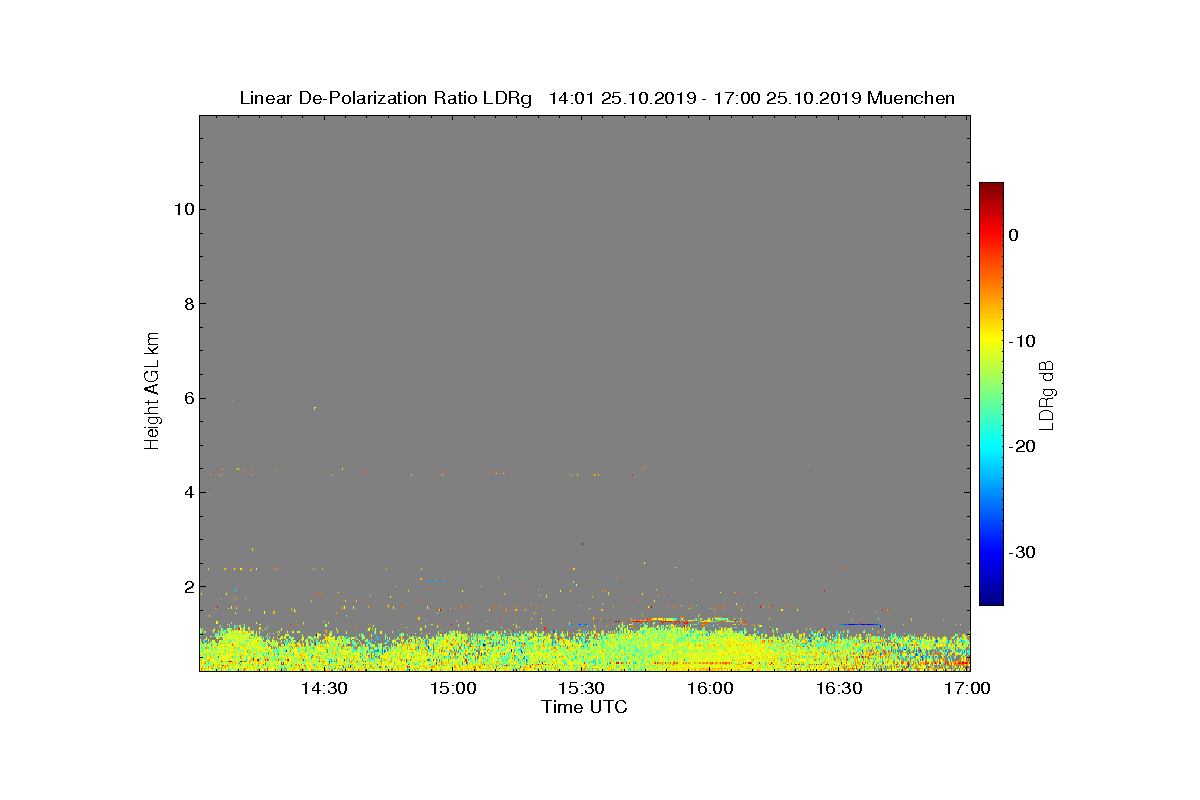Click the 6 km height label
The height and width of the screenshot is (800, 1200).
click(187, 398)
